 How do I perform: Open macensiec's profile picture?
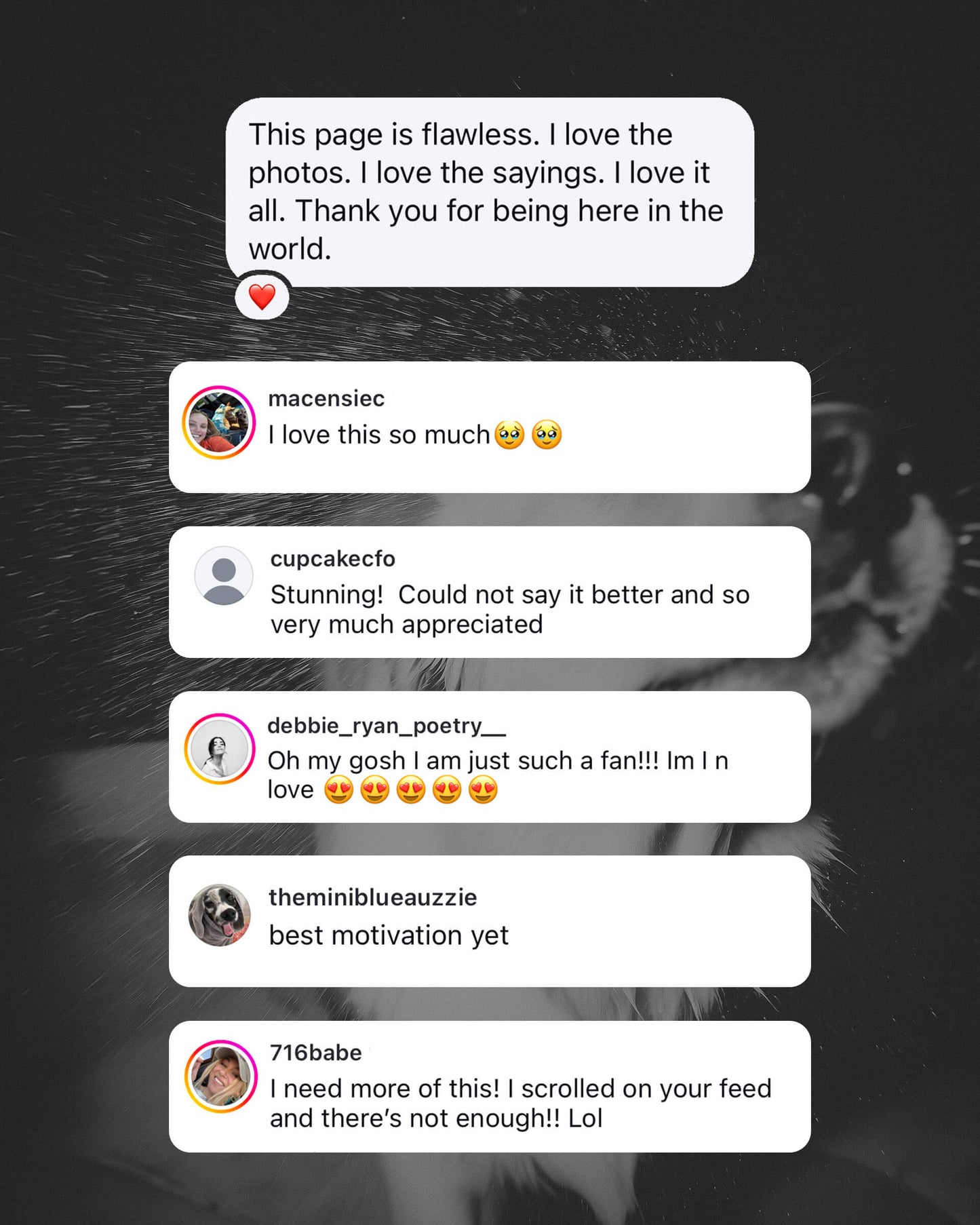[218, 423]
